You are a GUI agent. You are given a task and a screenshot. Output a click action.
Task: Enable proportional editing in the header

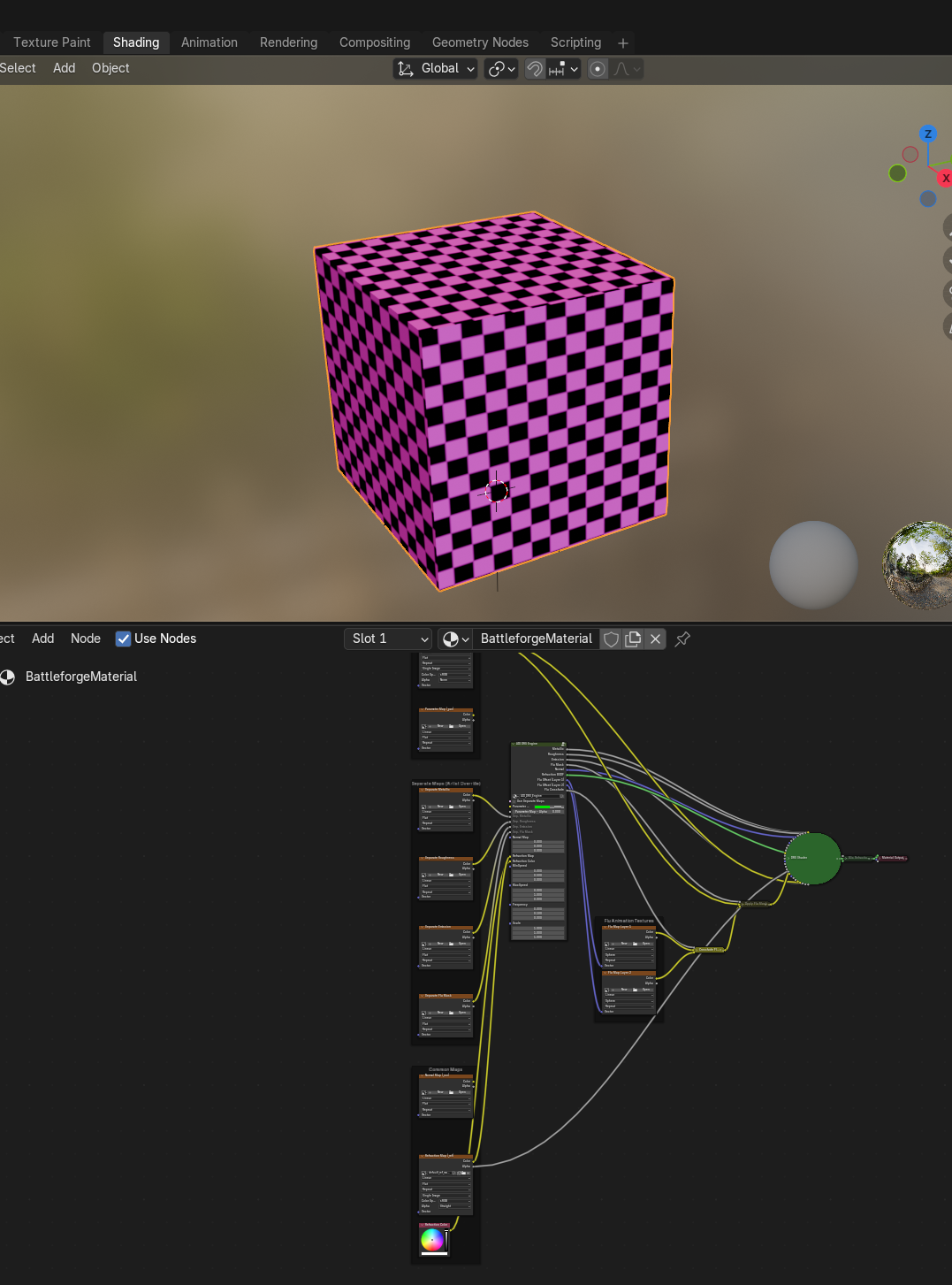pos(598,69)
